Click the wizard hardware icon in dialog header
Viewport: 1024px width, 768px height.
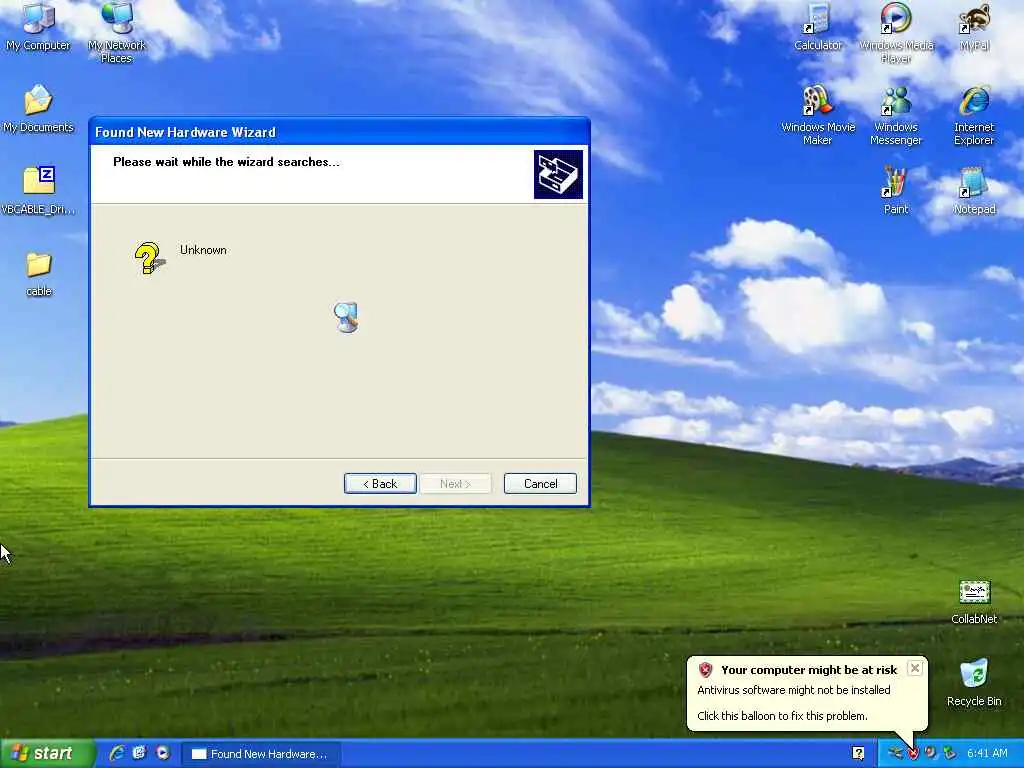tap(558, 174)
